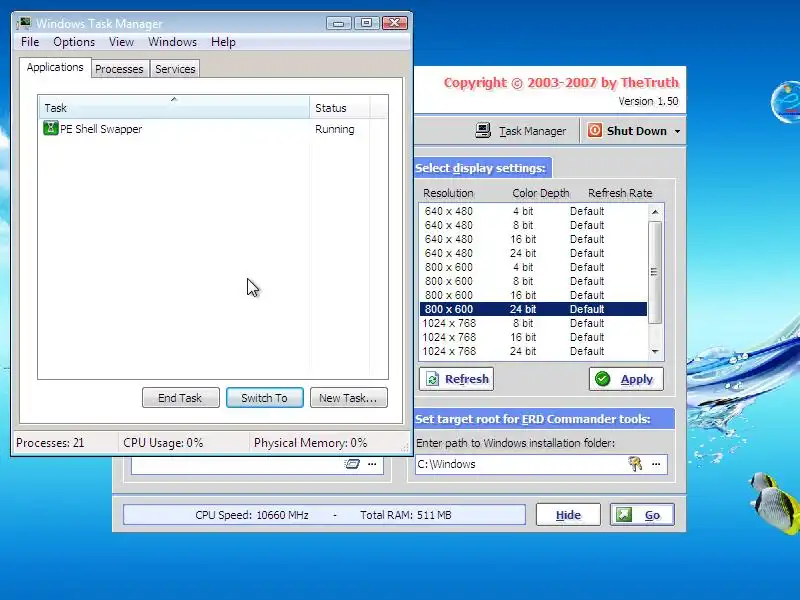
Task: Click the Go button picture icon
Action: (623, 515)
